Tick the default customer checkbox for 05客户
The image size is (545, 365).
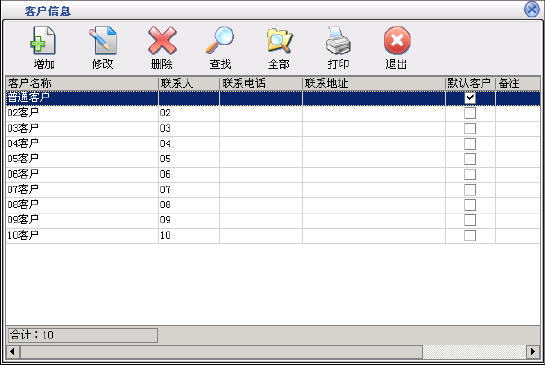click(x=470, y=159)
